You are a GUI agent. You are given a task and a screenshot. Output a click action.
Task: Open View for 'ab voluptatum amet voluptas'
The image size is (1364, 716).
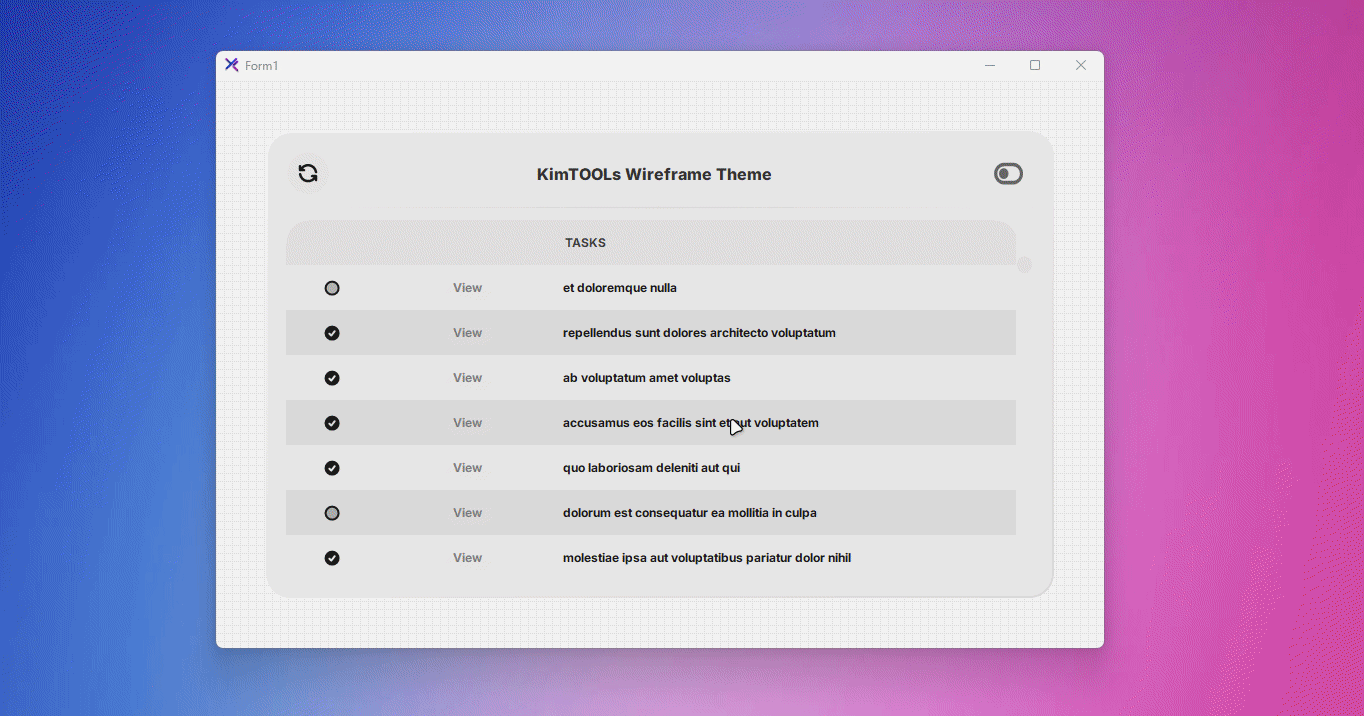pyautogui.click(x=467, y=378)
